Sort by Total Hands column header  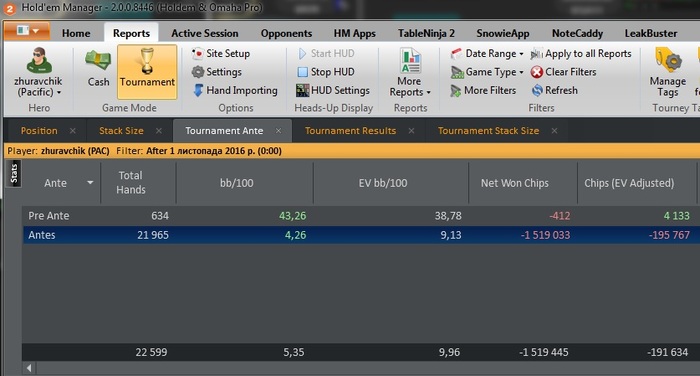click(x=139, y=183)
